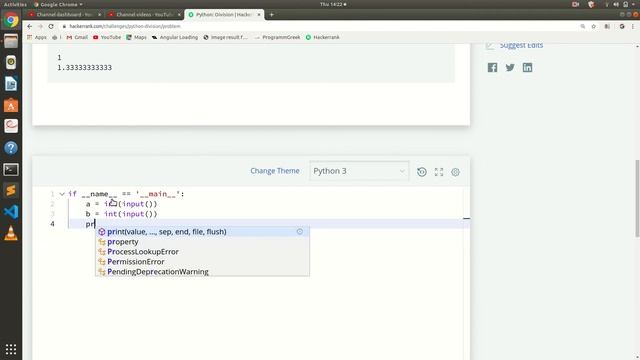Screen dimensions: 640x360
Task: Show applications grid in dock
Action: pyautogui.click(x=11, y=349)
